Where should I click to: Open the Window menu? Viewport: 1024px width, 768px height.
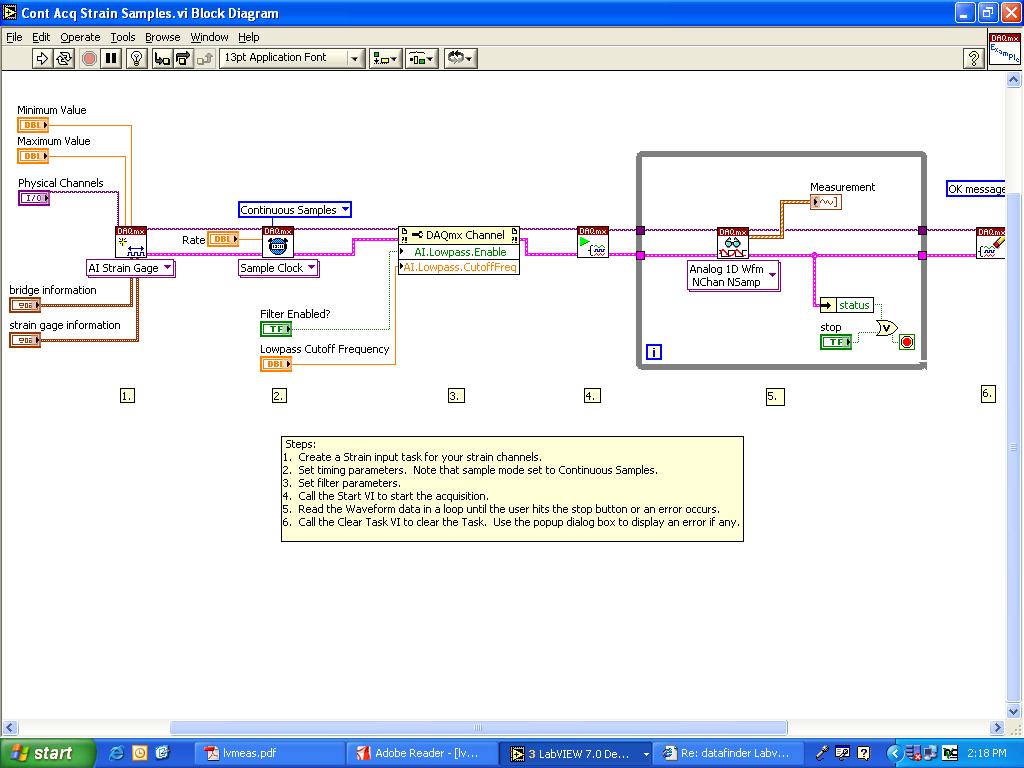click(210, 37)
